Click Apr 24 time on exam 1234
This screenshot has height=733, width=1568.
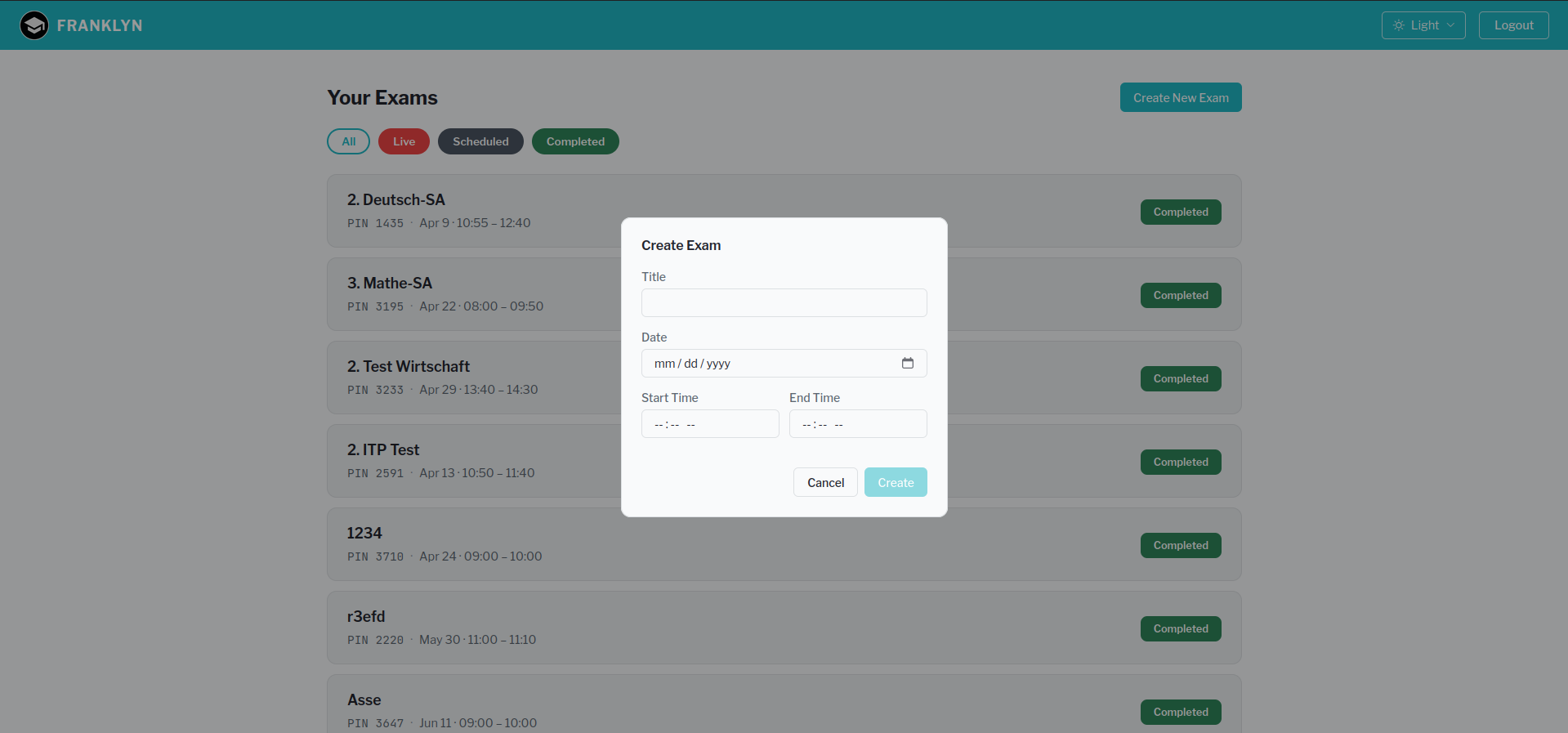pyautogui.click(x=480, y=556)
